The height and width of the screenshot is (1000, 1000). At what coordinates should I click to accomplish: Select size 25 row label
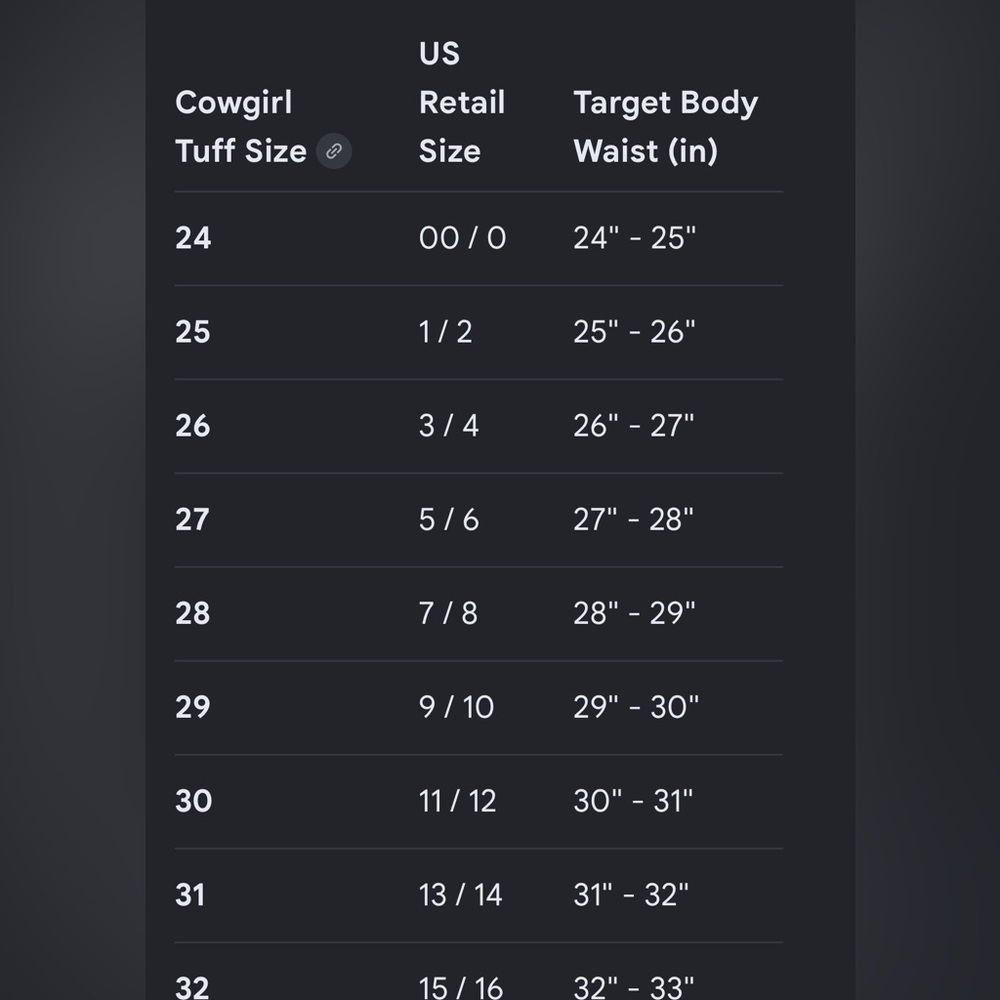click(x=193, y=332)
